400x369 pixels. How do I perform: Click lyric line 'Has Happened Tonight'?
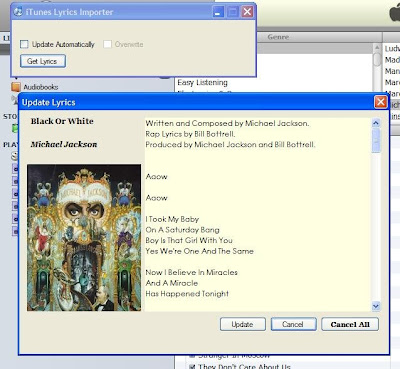click(187, 294)
